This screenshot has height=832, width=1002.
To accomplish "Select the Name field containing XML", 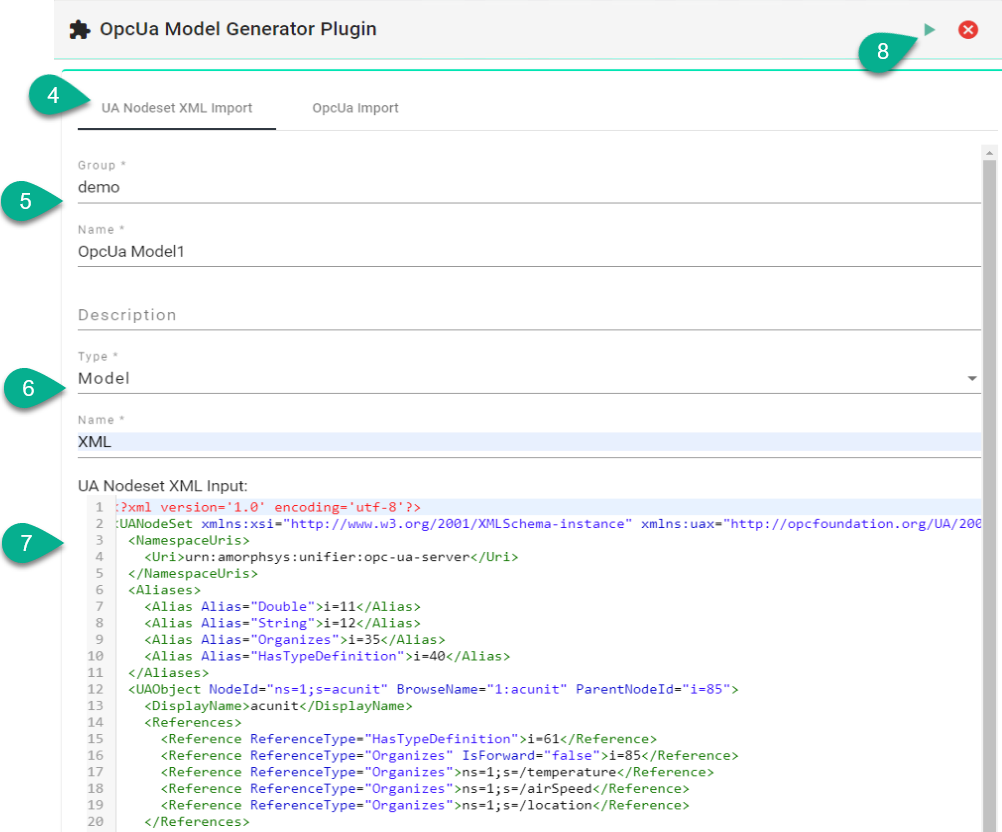I will point(528,441).
